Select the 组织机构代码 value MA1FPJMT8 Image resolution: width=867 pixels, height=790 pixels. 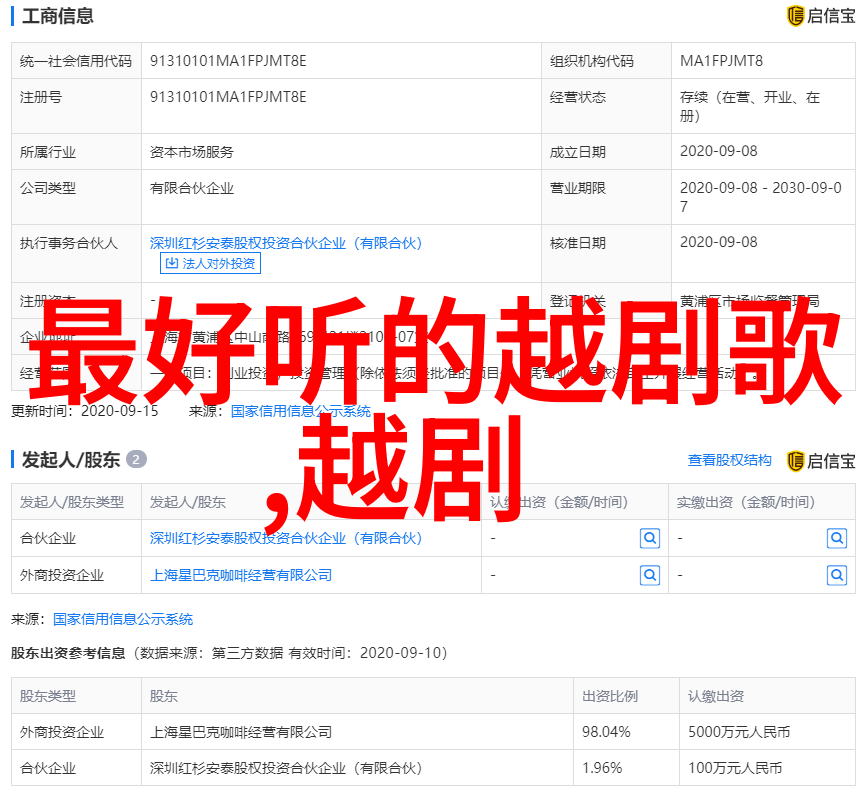pos(721,61)
